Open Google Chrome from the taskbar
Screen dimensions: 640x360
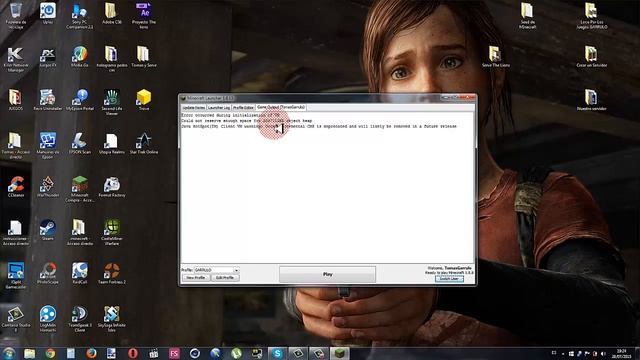tap(50, 353)
